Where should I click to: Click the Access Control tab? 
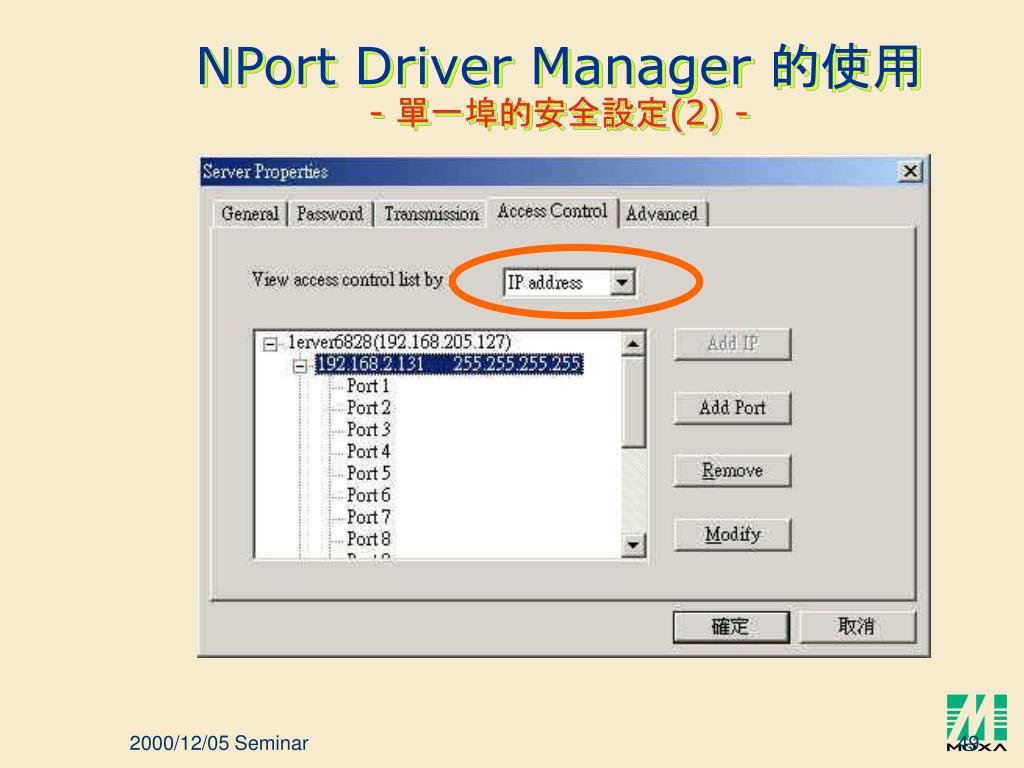pos(552,211)
